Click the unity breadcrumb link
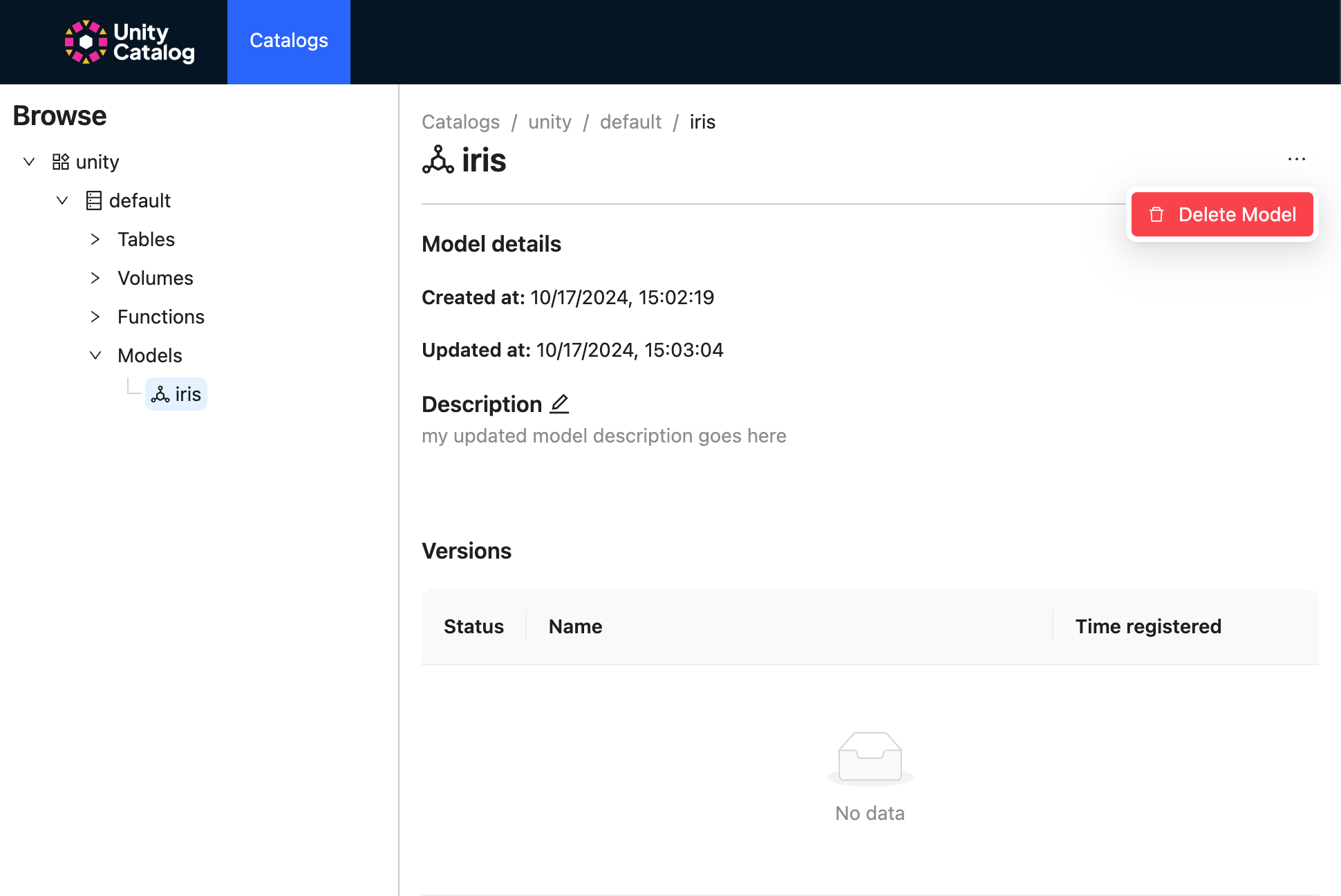The height and width of the screenshot is (896, 1341). pyautogui.click(x=550, y=122)
